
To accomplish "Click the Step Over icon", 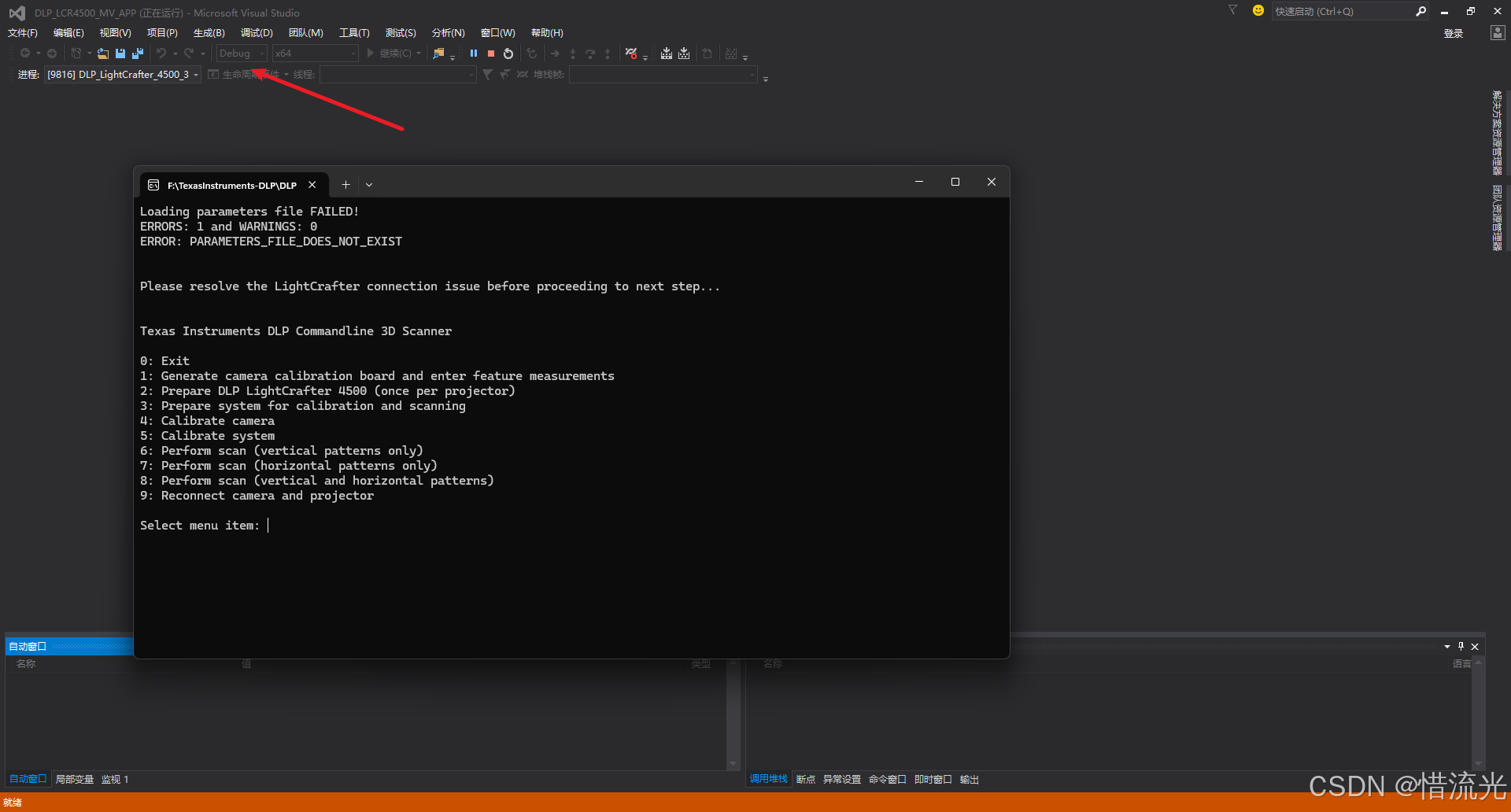I will pyautogui.click(x=590, y=54).
